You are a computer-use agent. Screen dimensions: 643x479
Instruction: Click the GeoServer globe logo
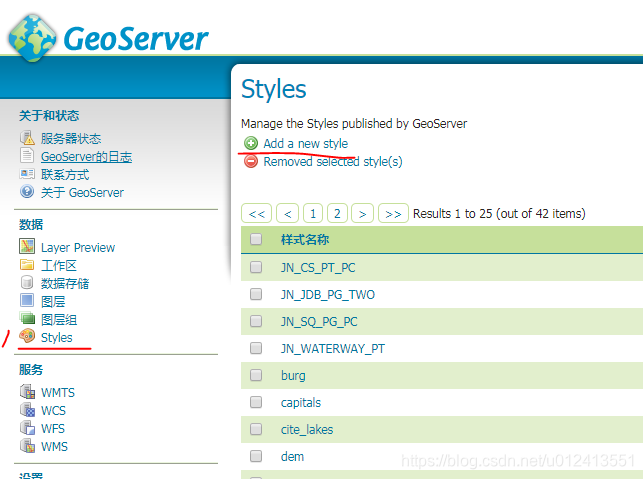tap(32, 39)
